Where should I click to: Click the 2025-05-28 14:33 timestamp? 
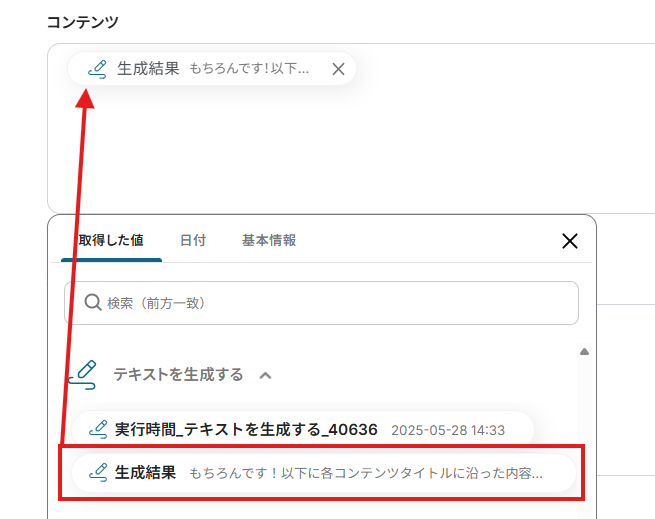click(x=448, y=430)
